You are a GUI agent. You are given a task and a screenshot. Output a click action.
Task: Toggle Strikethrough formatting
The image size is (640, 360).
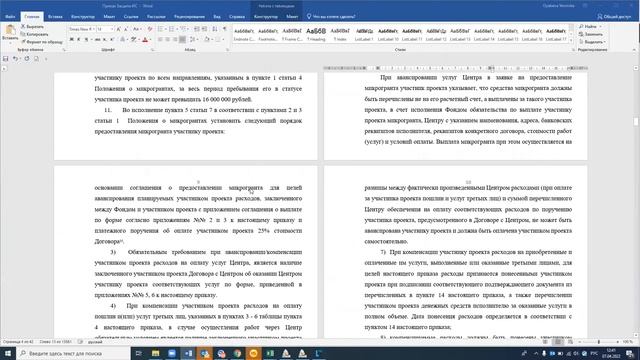[97, 40]
